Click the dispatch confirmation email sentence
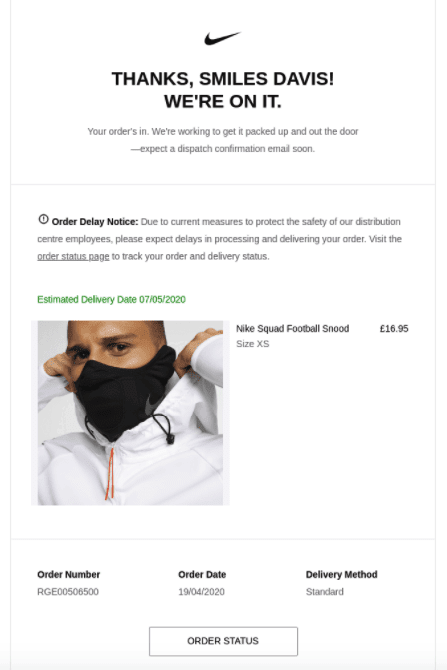The width and height of the screenshot is (447, 670). [x=223, y=140]
